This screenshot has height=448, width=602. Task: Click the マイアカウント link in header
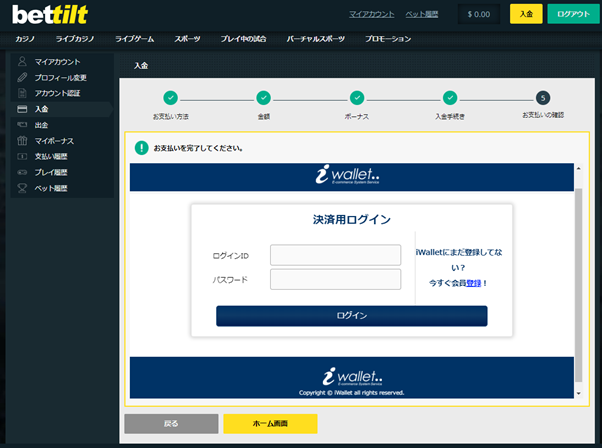tap(372, 14)
